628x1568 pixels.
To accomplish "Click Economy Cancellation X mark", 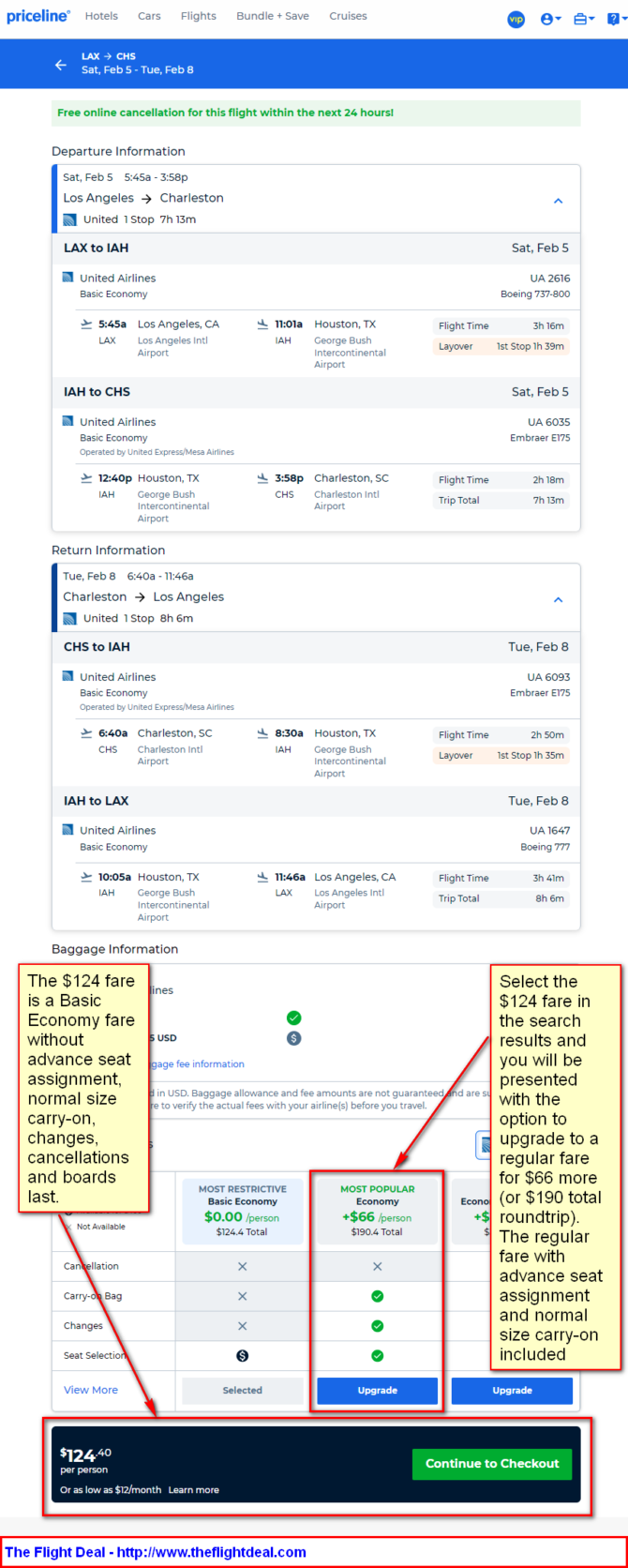I will (377, 1266).
